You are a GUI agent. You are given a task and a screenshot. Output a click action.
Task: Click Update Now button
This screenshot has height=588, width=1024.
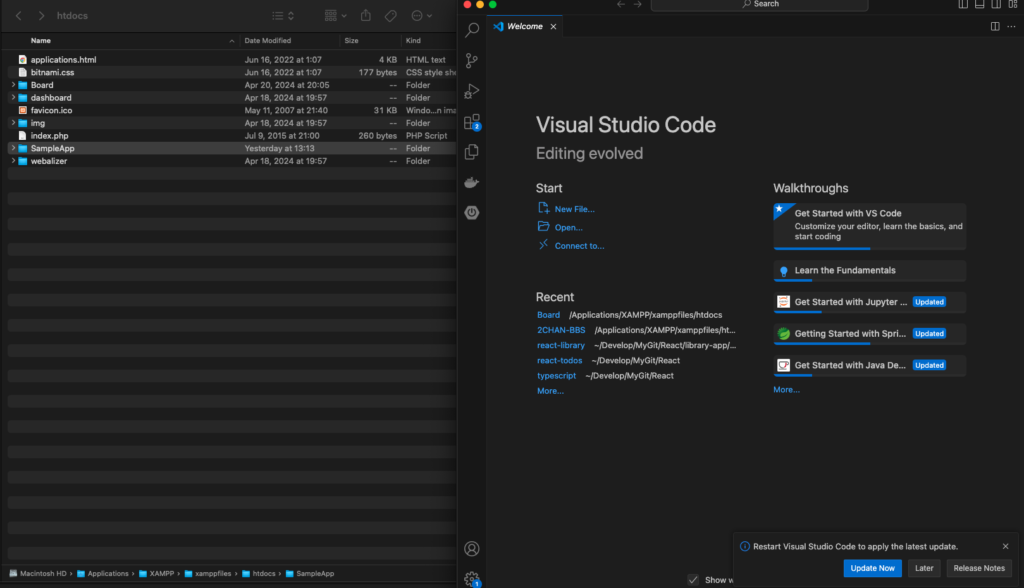(872, 568)
